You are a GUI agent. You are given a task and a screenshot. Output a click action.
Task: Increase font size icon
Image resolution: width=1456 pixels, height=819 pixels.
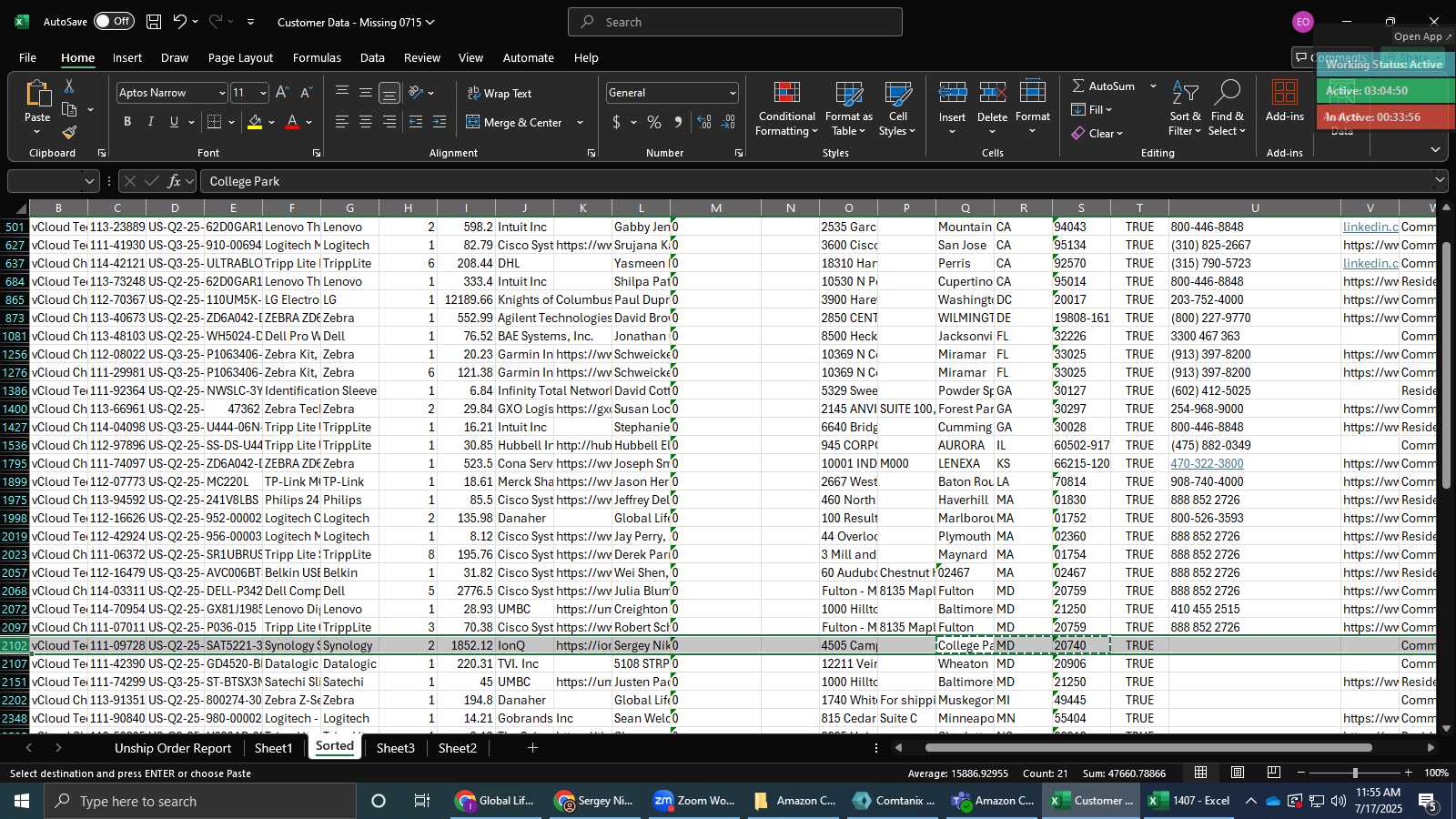(282, 93)
